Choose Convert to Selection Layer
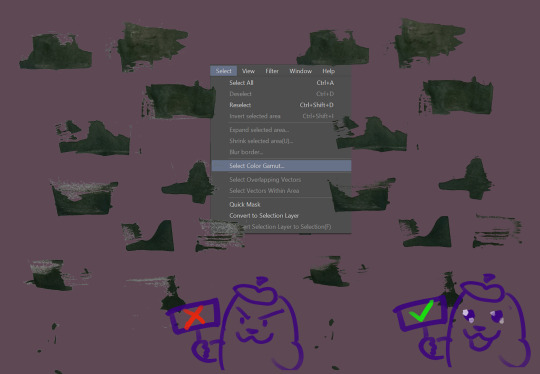 click(x=281, y=216)
